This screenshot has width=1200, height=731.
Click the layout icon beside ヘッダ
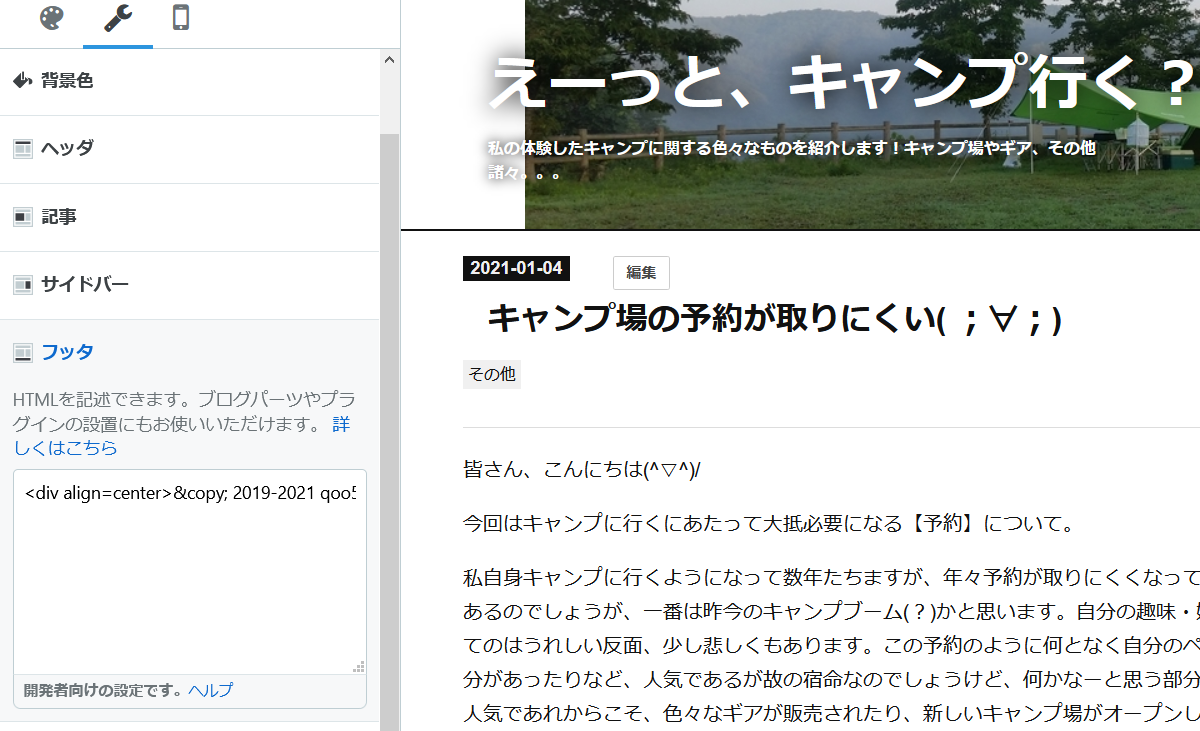pyautogui.click(x=23, y=149)
